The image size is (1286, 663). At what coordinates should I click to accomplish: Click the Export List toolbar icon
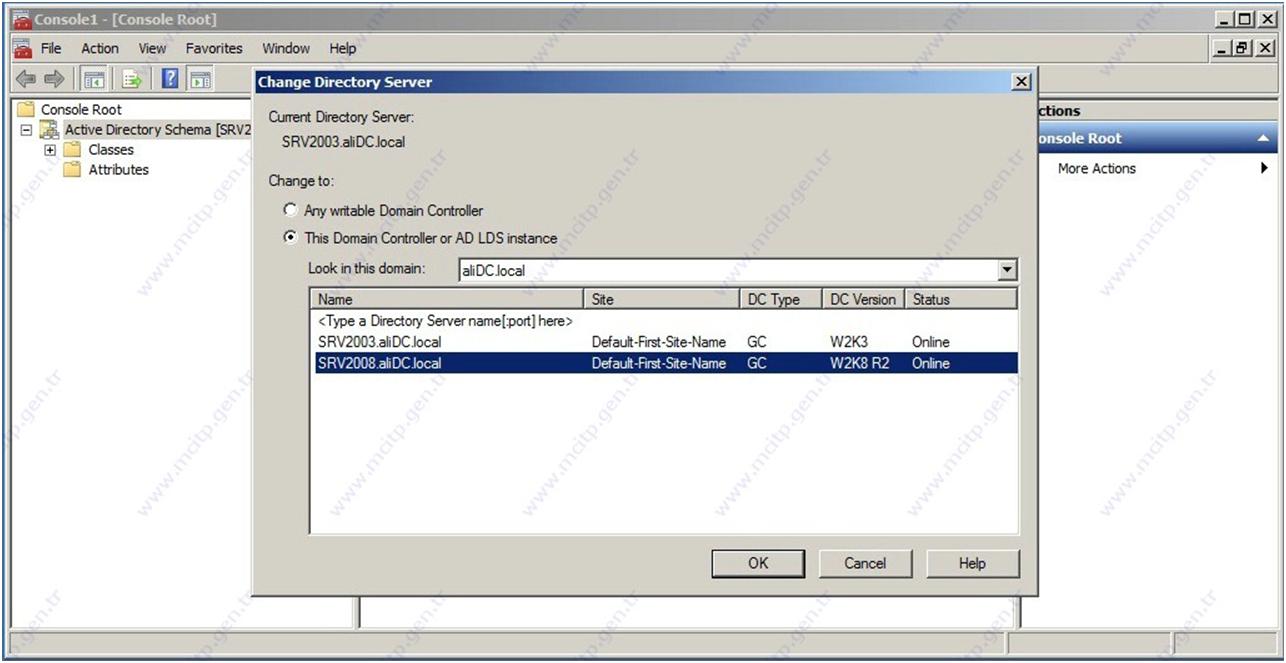pyautogui.click(x=131, y=79)
